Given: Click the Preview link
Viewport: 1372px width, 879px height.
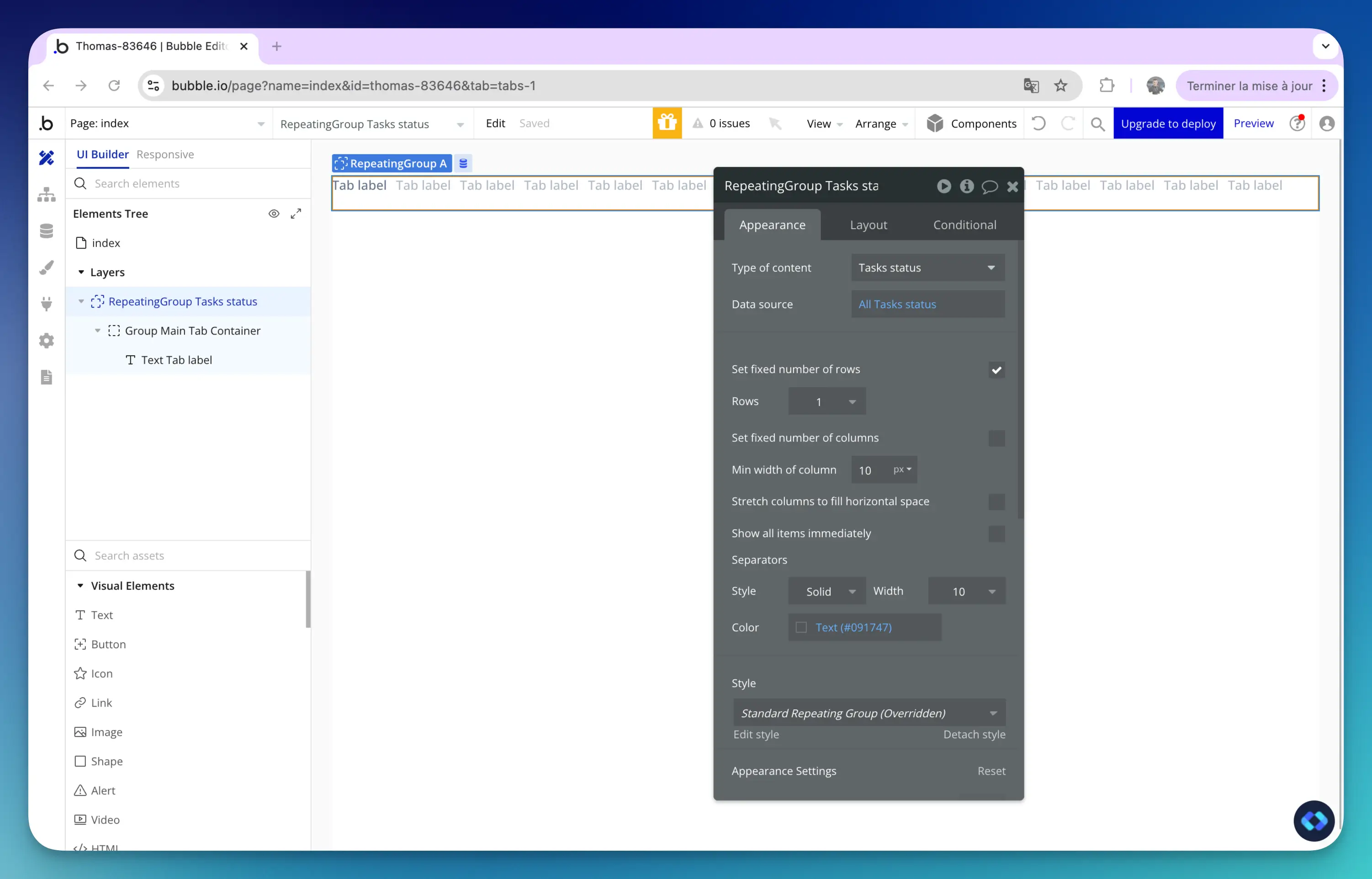Looking at the screenshot, I should click(x=1253, y=123).
